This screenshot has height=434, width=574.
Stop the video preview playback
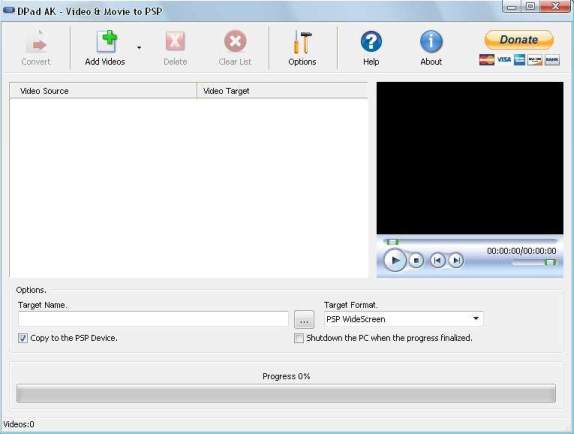coord(416,260)
